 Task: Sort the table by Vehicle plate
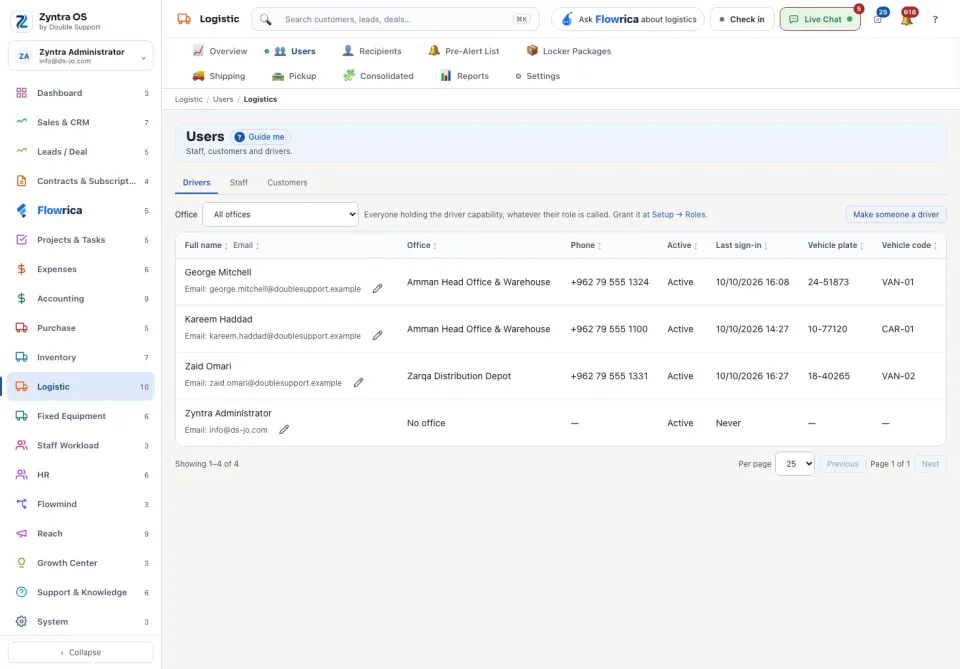tap(835, 245)
